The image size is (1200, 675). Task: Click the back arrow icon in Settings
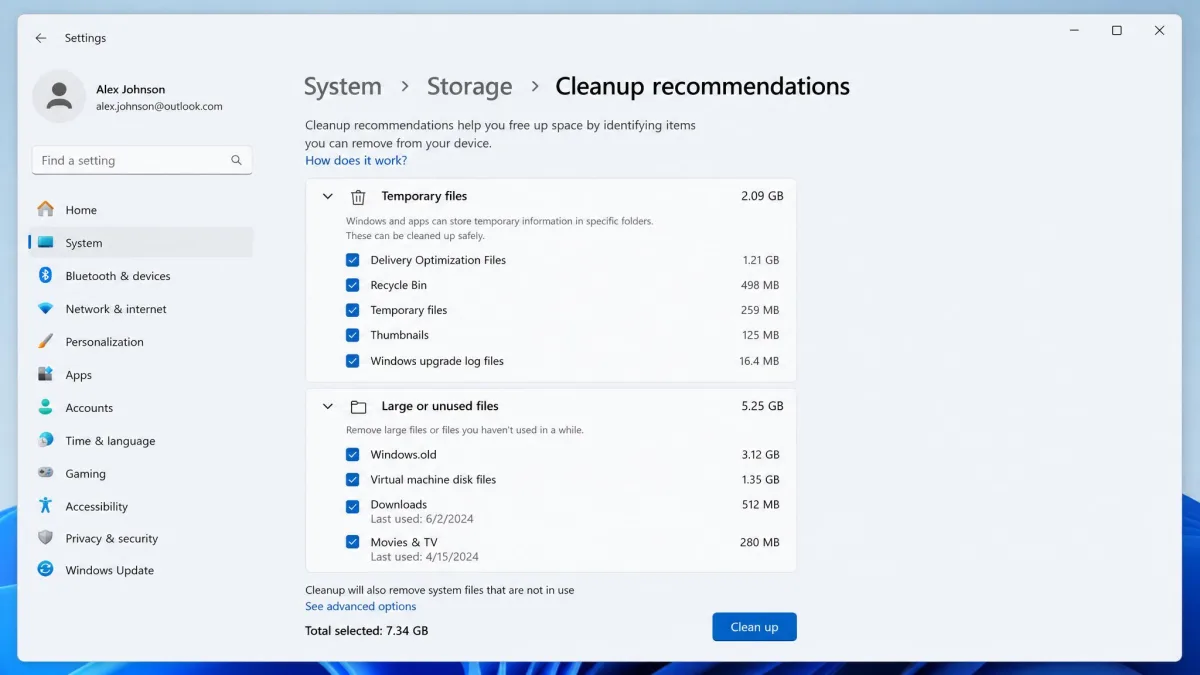pos(41,38)
